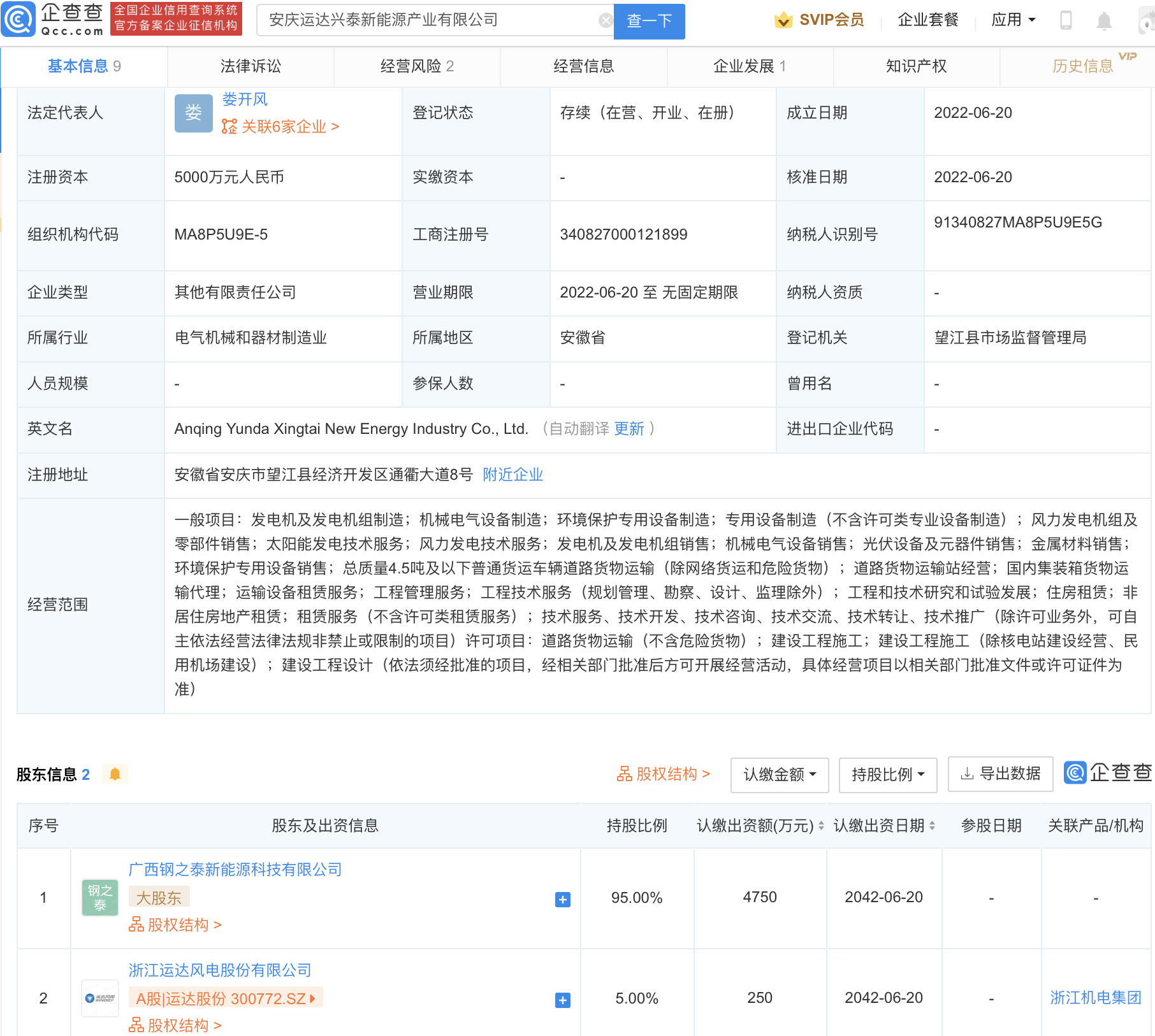Select the unified credit code 91340827MA8P5U9E5G
This screenshot has width=1155, height=1036.
(1018, 222)
